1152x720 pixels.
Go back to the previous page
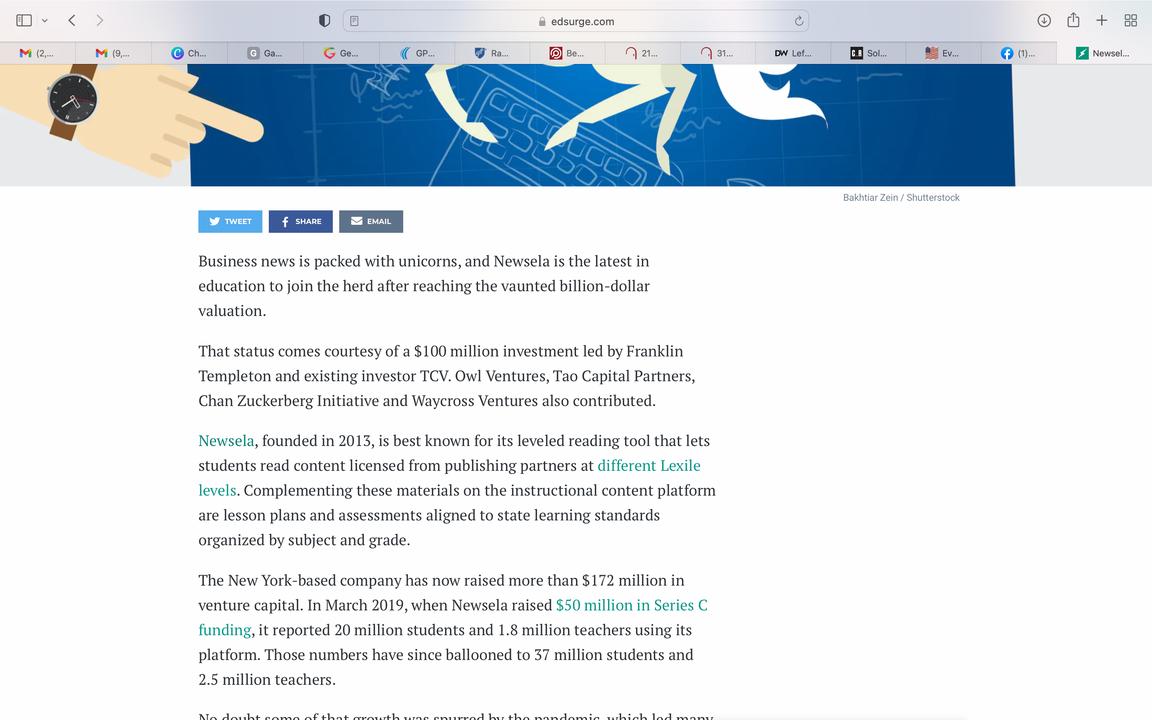(x=72, y=21)
